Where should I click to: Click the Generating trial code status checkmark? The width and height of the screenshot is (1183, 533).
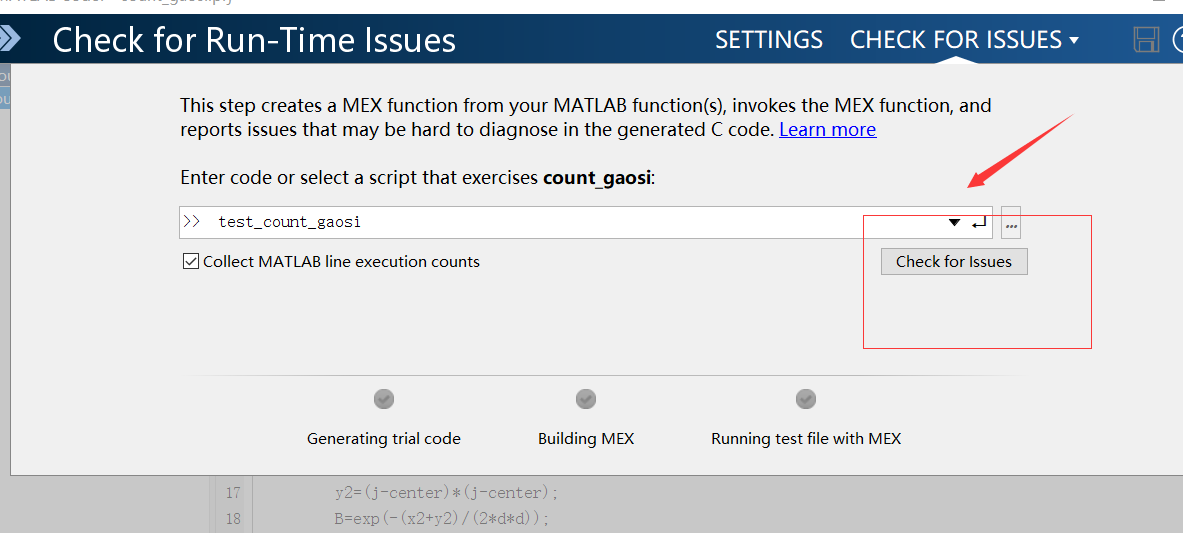[x=384, y=400]
